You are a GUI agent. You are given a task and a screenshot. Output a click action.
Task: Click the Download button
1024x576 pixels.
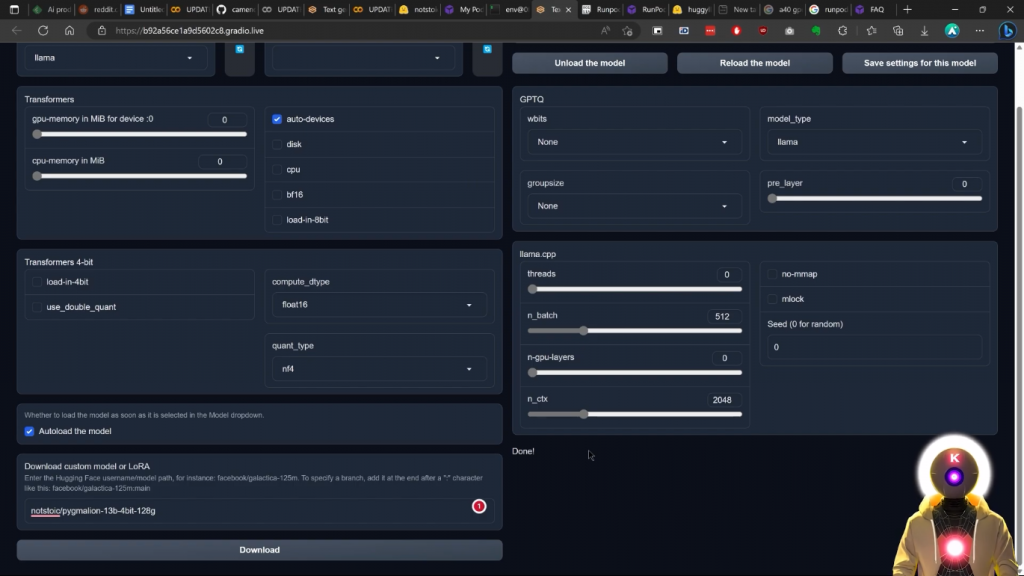(x=259, y=550)
